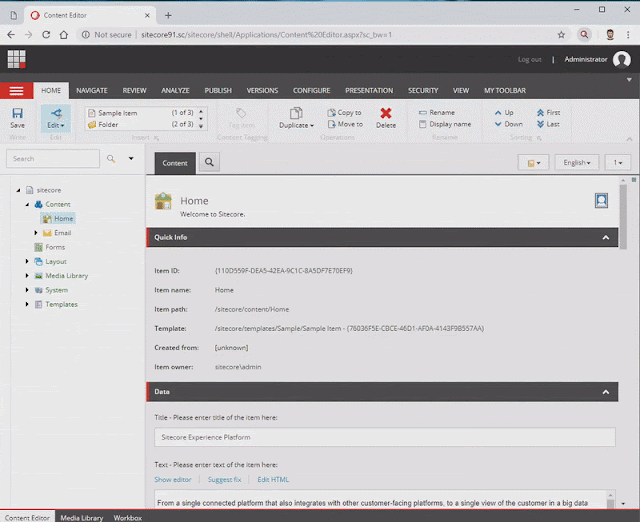Open the red hamburger menu button
Viewport: 640px width, 522px height.
(x=16, y=91)
